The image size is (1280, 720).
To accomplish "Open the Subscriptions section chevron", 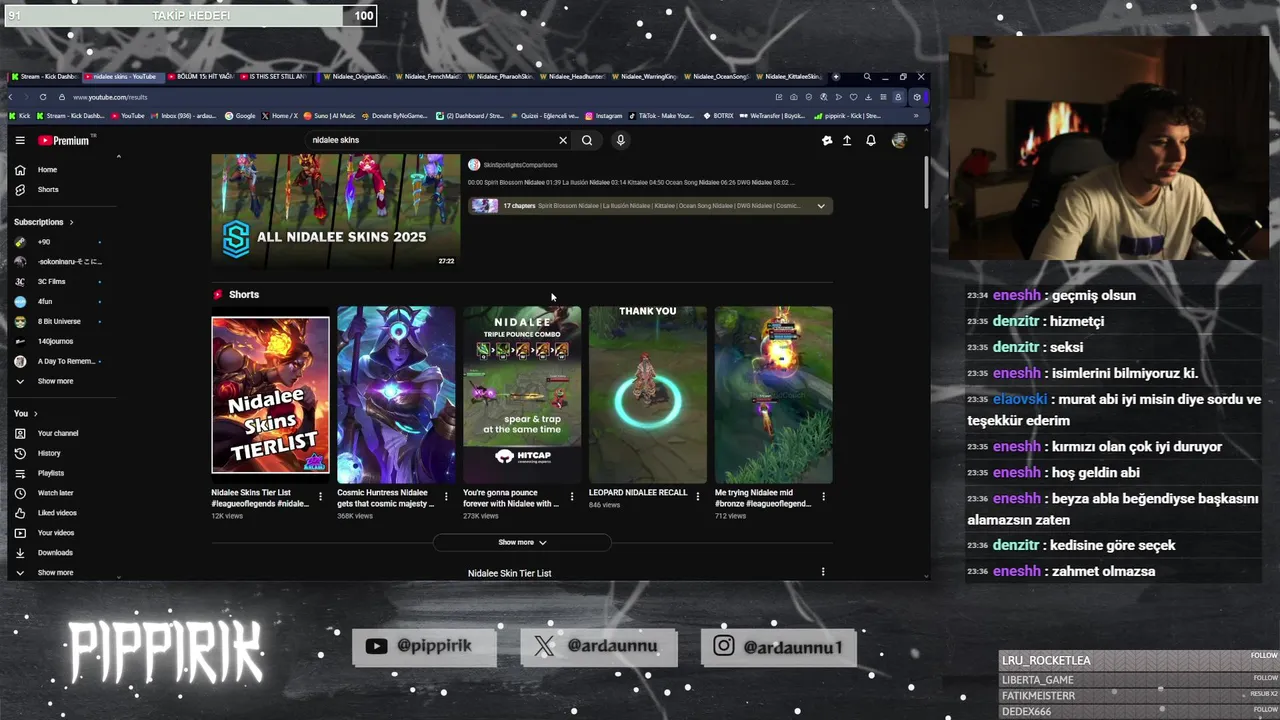I will 71,222.
